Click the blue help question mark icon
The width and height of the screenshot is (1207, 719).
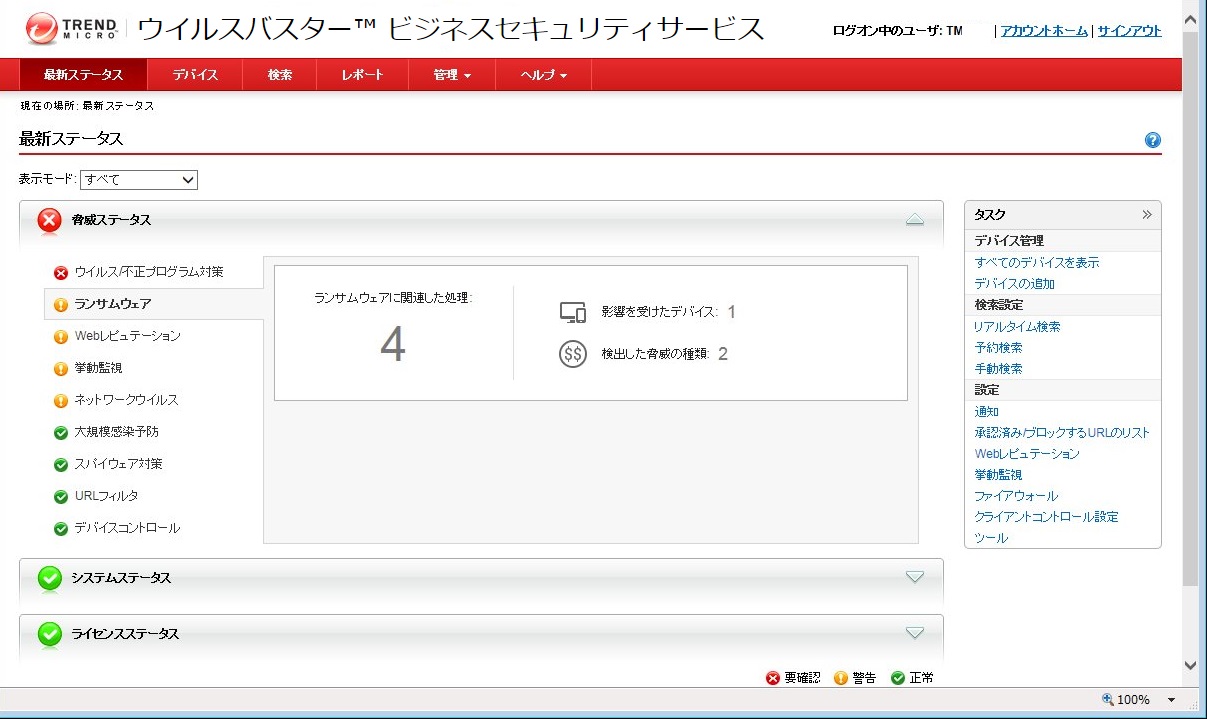1152,140
